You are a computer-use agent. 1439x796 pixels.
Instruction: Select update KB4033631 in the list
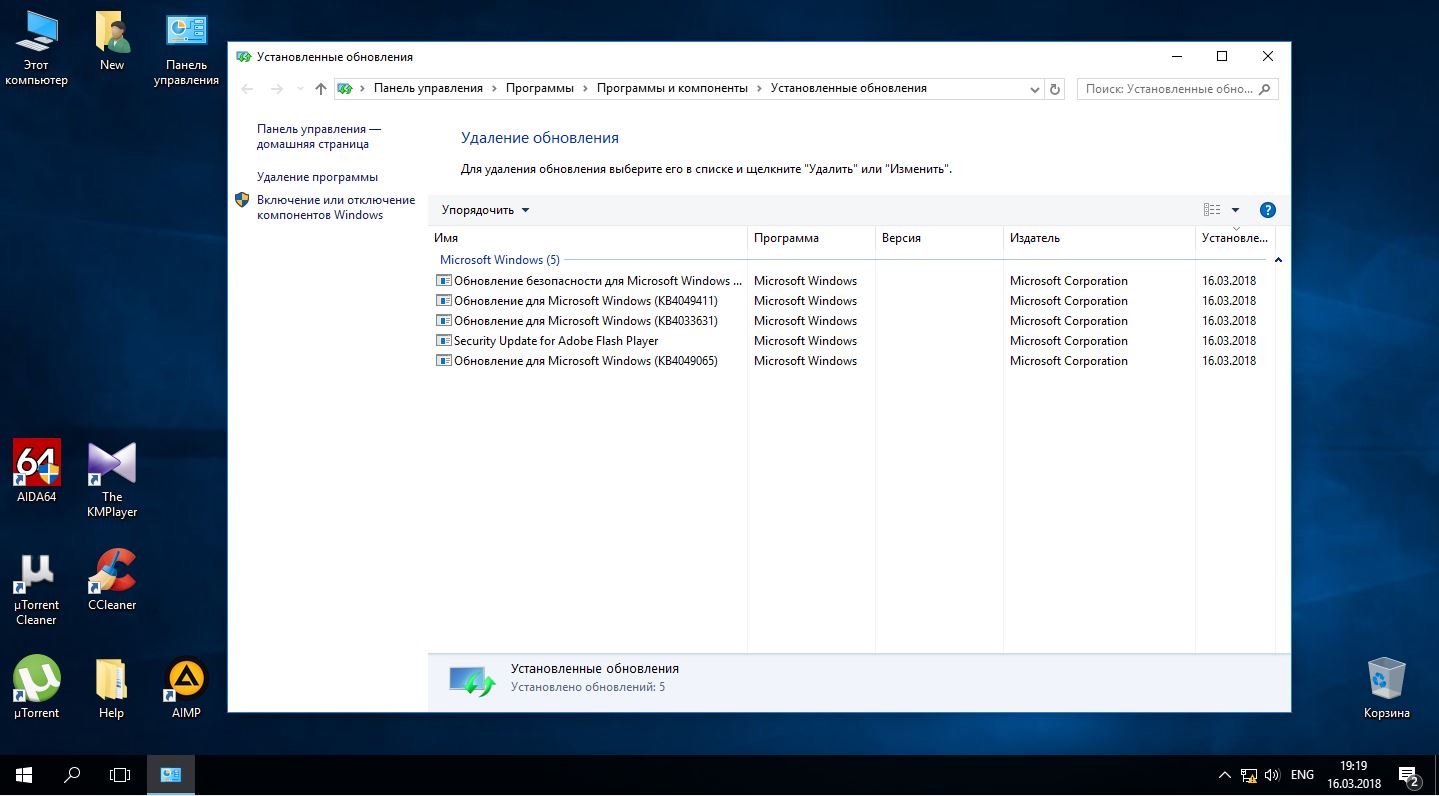pos(851,321)
